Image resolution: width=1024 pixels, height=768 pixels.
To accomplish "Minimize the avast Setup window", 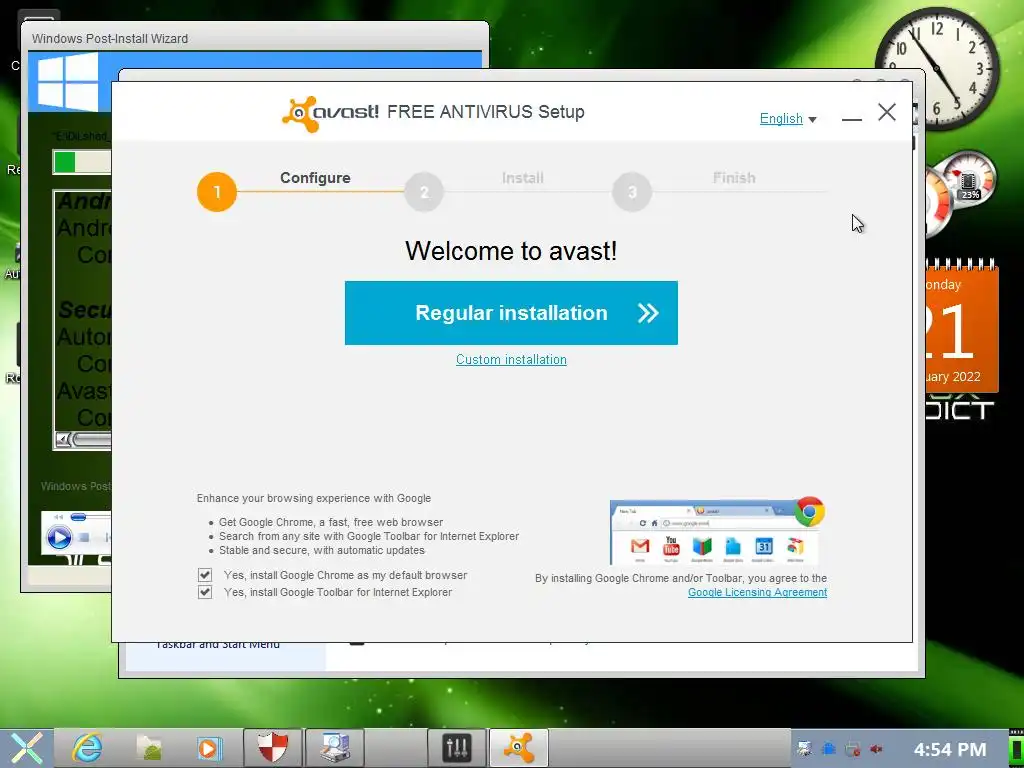I will [x=852, y=118].
